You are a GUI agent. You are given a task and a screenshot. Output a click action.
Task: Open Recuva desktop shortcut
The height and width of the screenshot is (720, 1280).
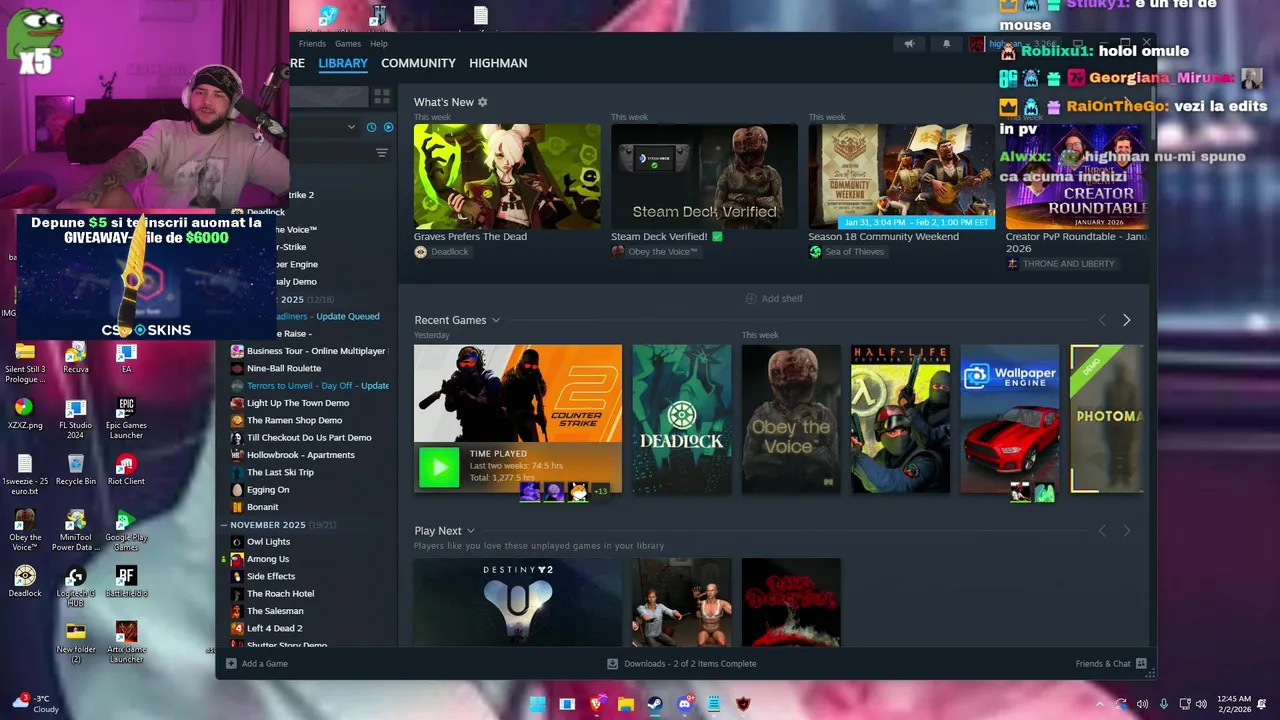[75, 357]
